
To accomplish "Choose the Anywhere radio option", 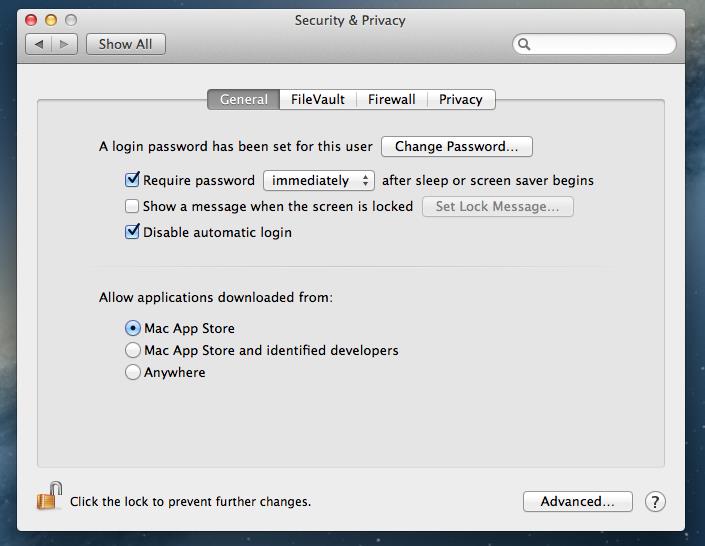I will [133, 372].
